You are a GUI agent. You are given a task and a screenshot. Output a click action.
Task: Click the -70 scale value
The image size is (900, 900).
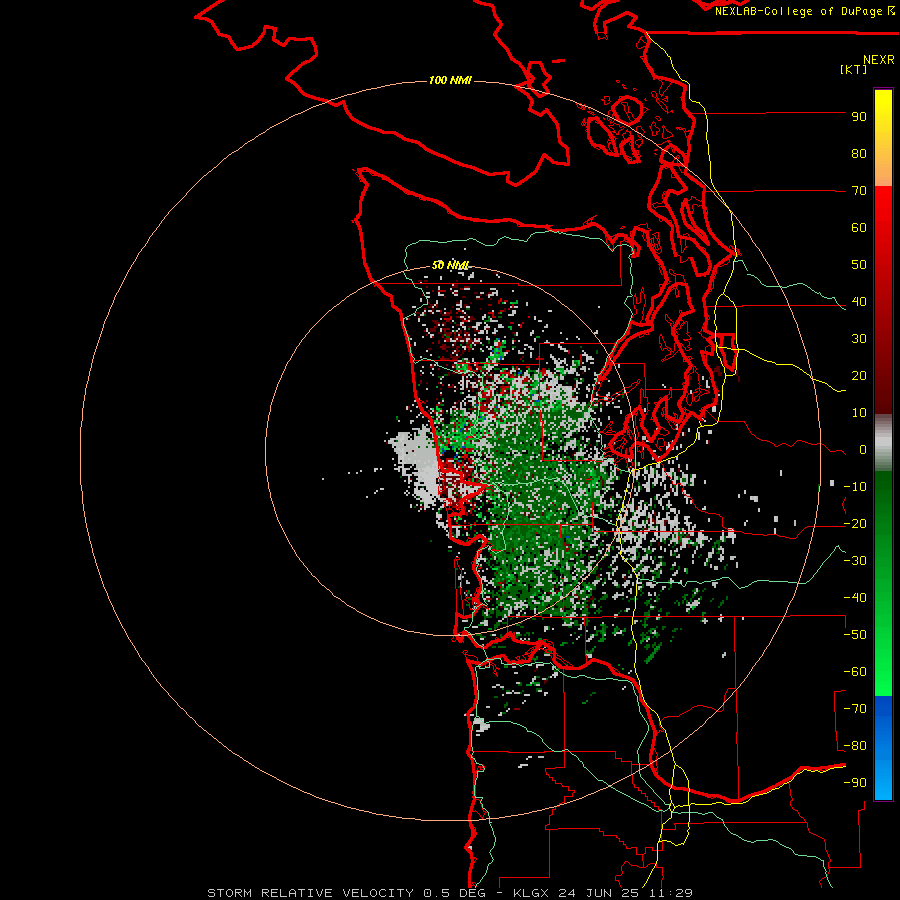855,709
